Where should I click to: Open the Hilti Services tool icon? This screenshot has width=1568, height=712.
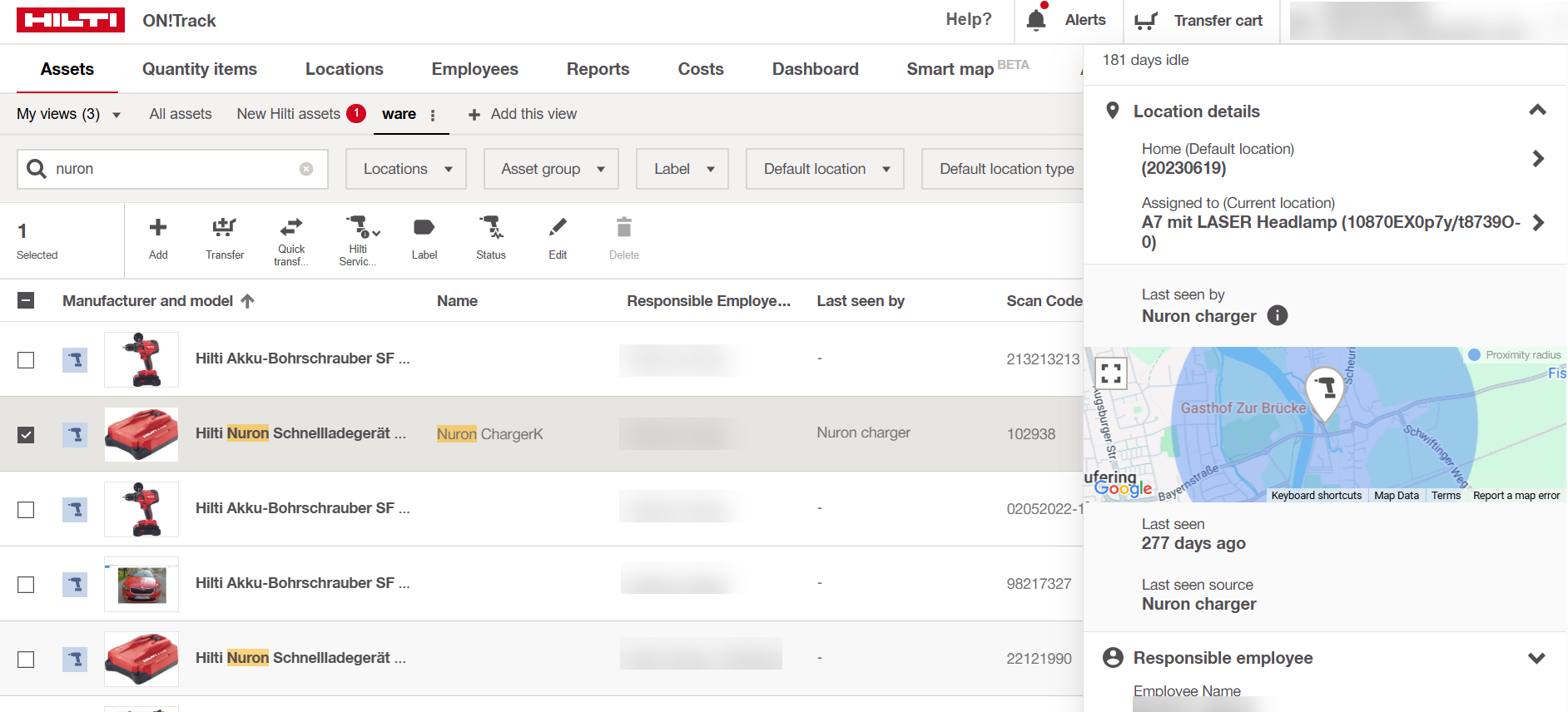coord(359,227)
